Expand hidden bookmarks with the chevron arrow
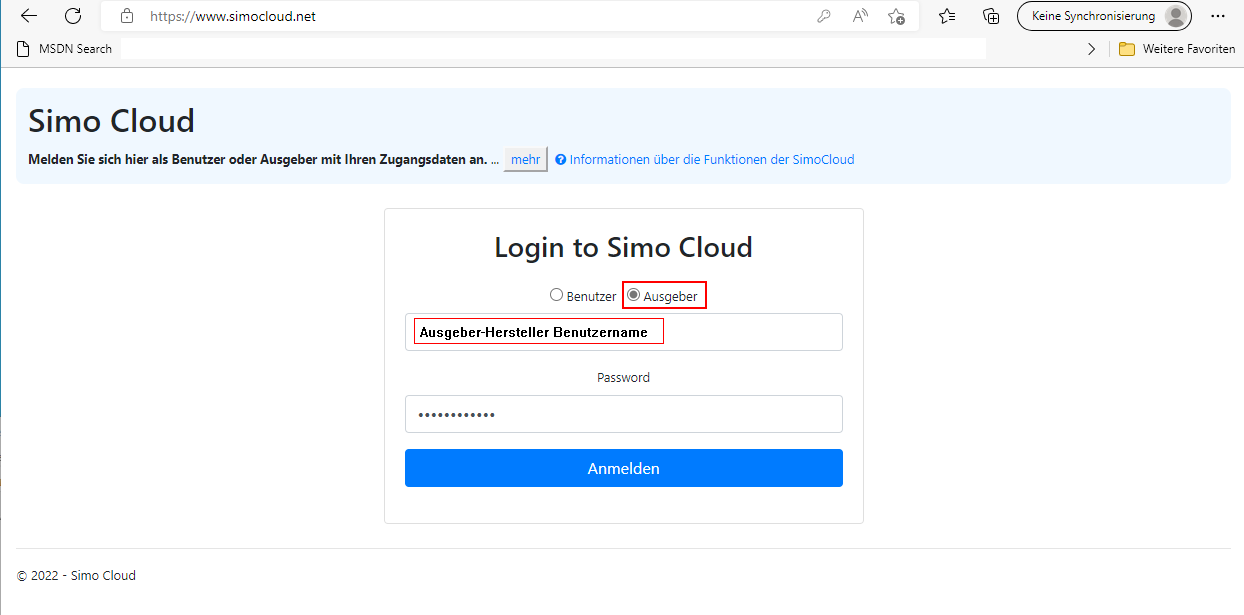1244x615 pixels. pos(1091,49)
